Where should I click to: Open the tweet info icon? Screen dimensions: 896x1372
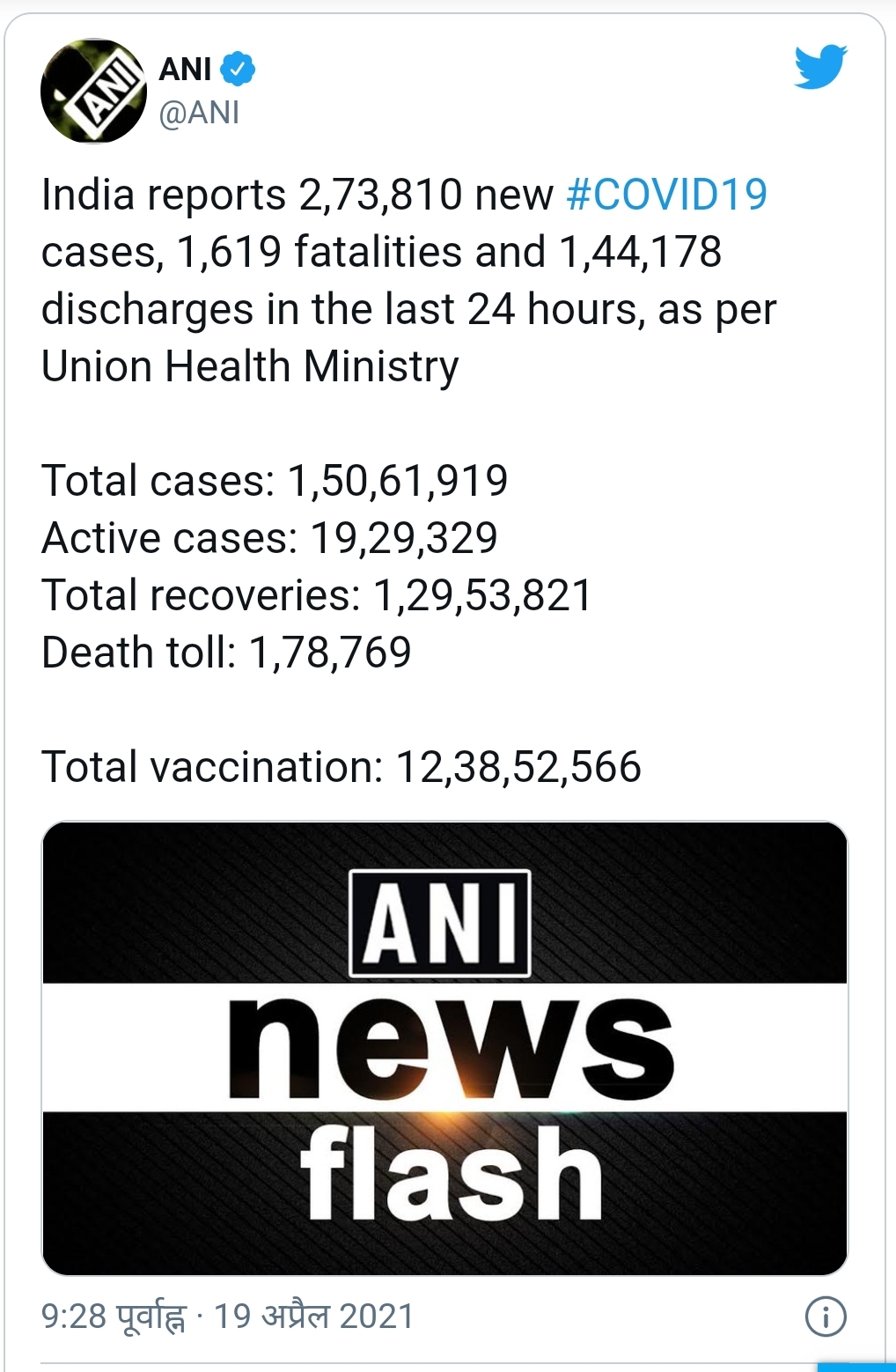(825, 1317)
